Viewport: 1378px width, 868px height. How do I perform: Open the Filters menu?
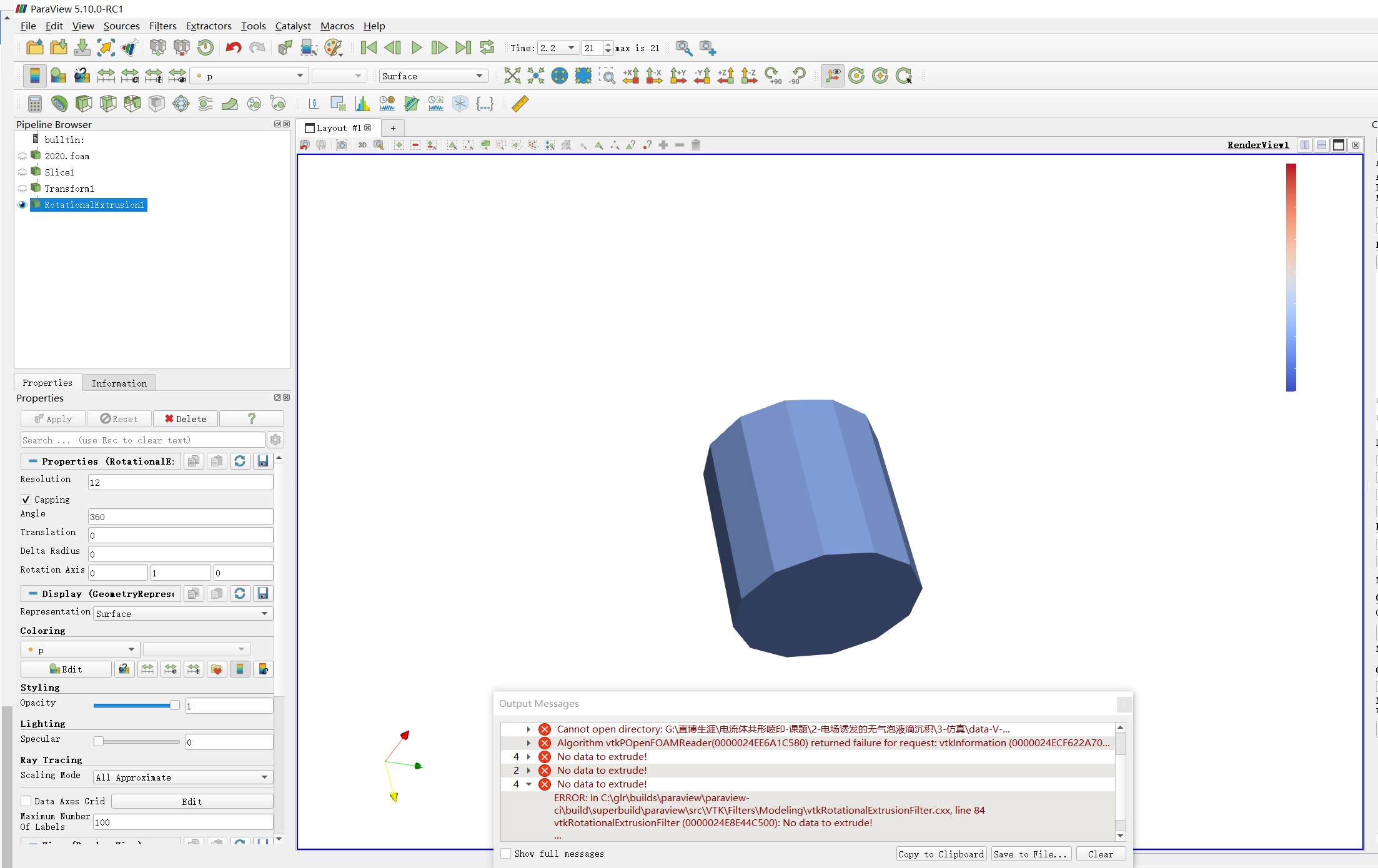(x=162, y=26)
